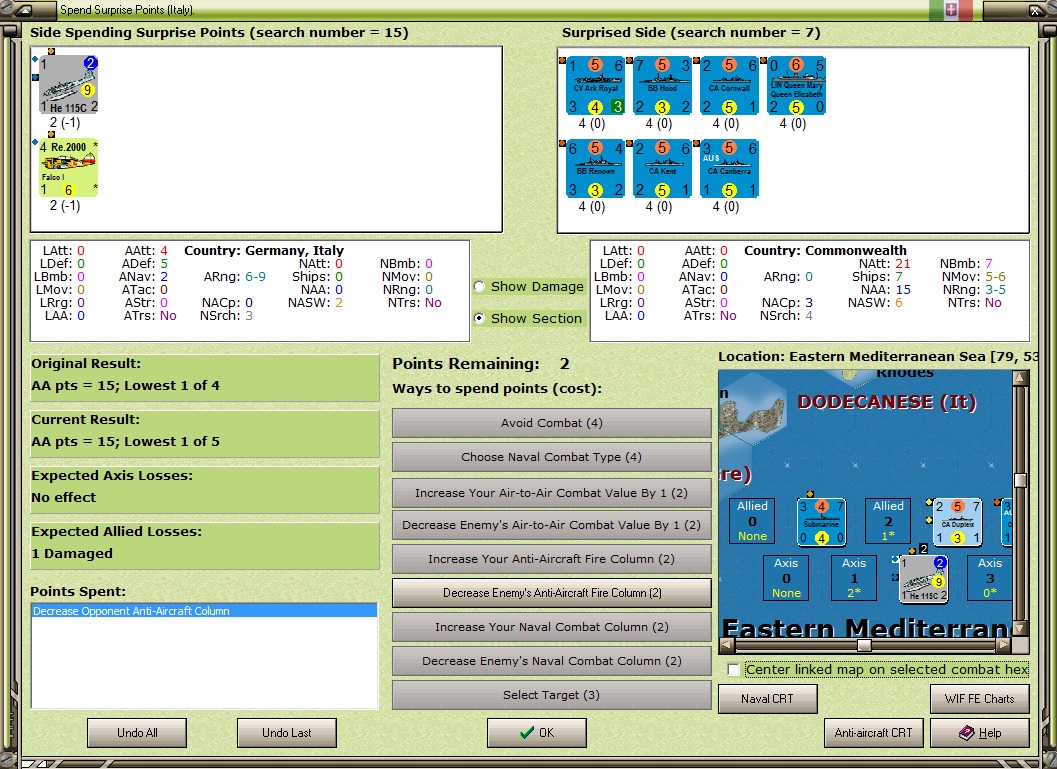The height and width of the screenshot is (769, 1057).
Task: Click the Undo Last button
Action: click(286, 733)
